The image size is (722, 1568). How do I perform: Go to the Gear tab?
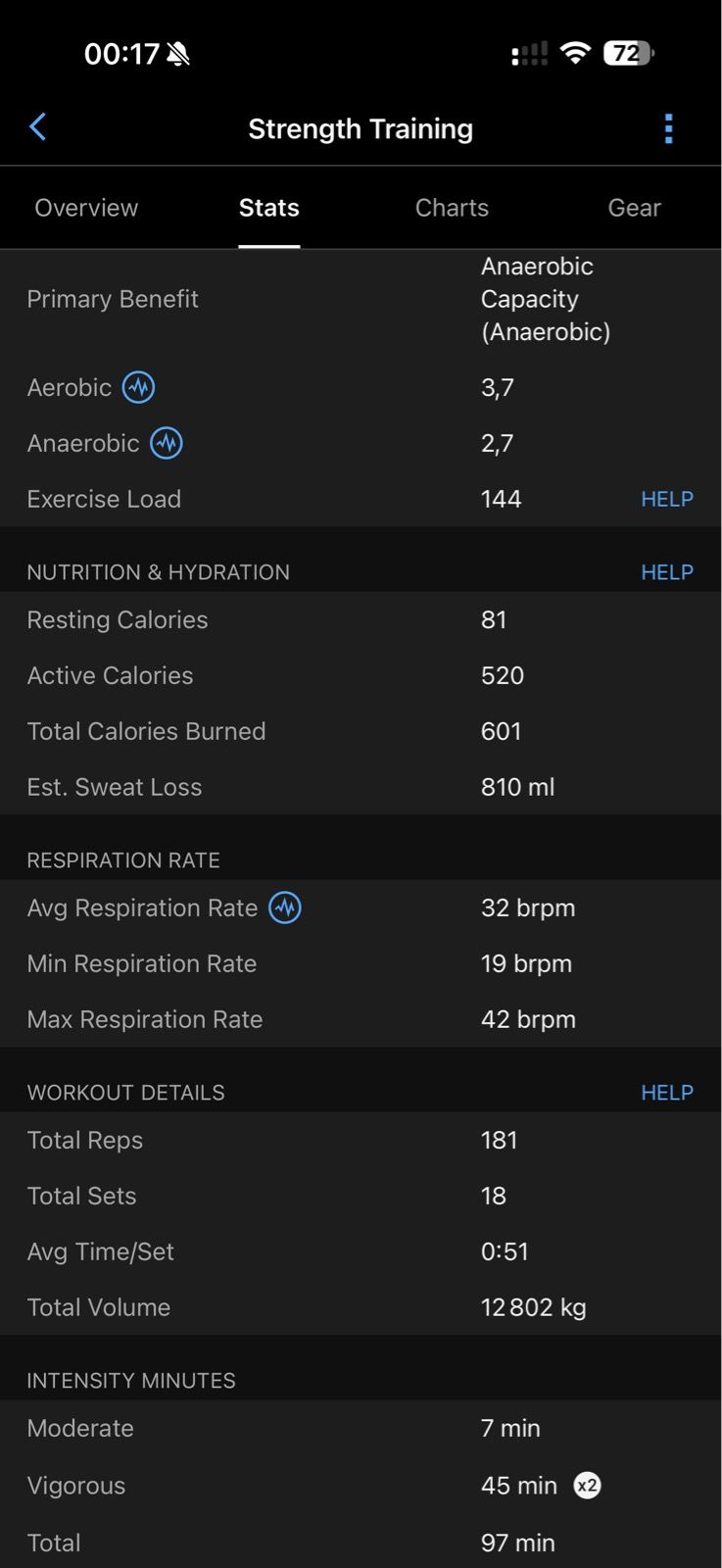click(634, 208)
